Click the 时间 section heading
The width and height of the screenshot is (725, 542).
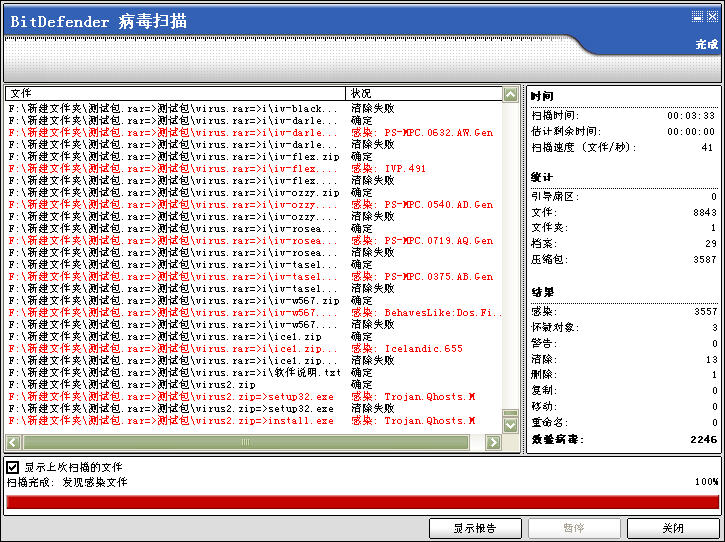[x=542, y=97]
